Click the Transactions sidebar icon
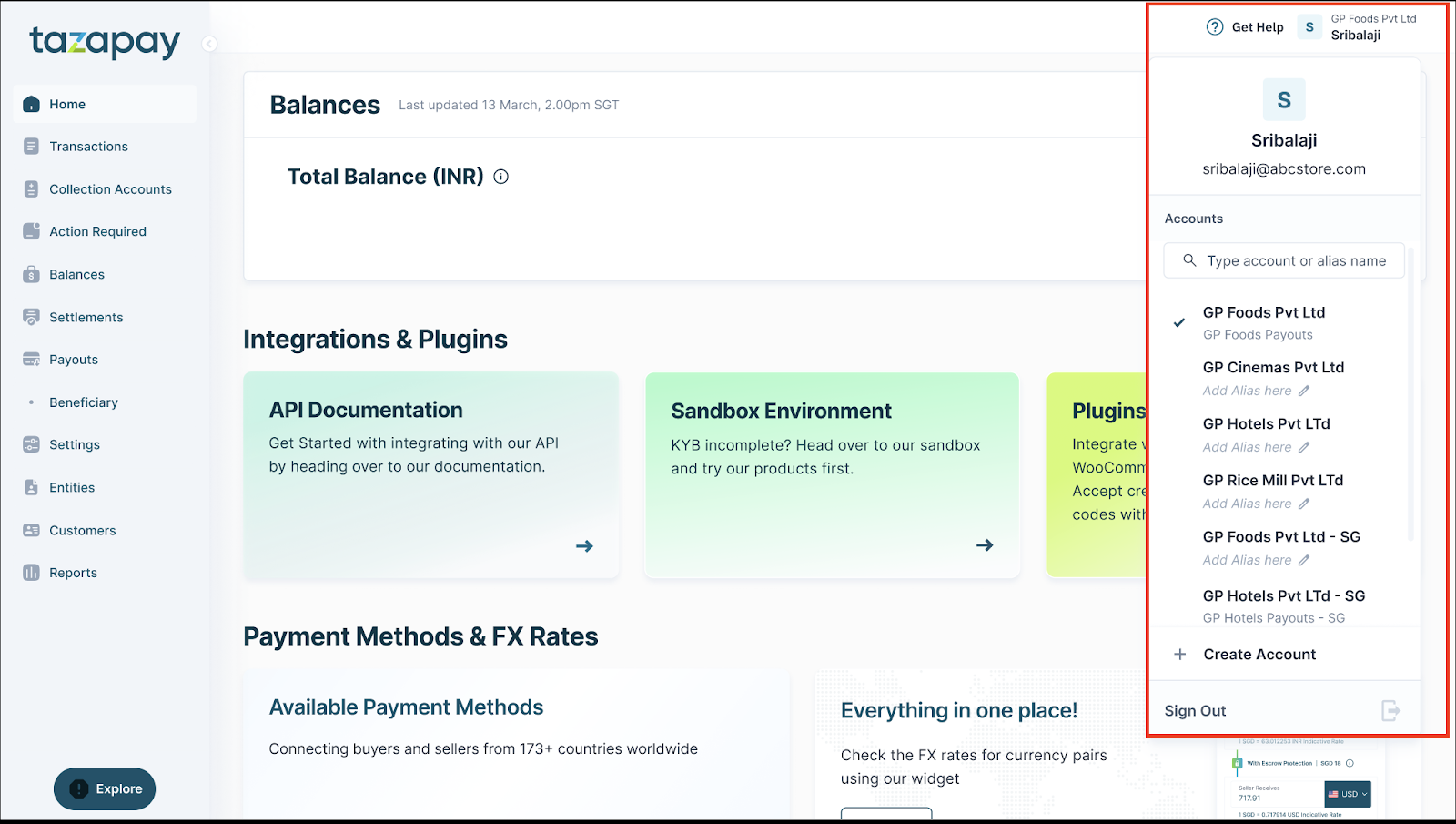Image resolution: width=1456 pixels, height=824 pixels. 32,147
